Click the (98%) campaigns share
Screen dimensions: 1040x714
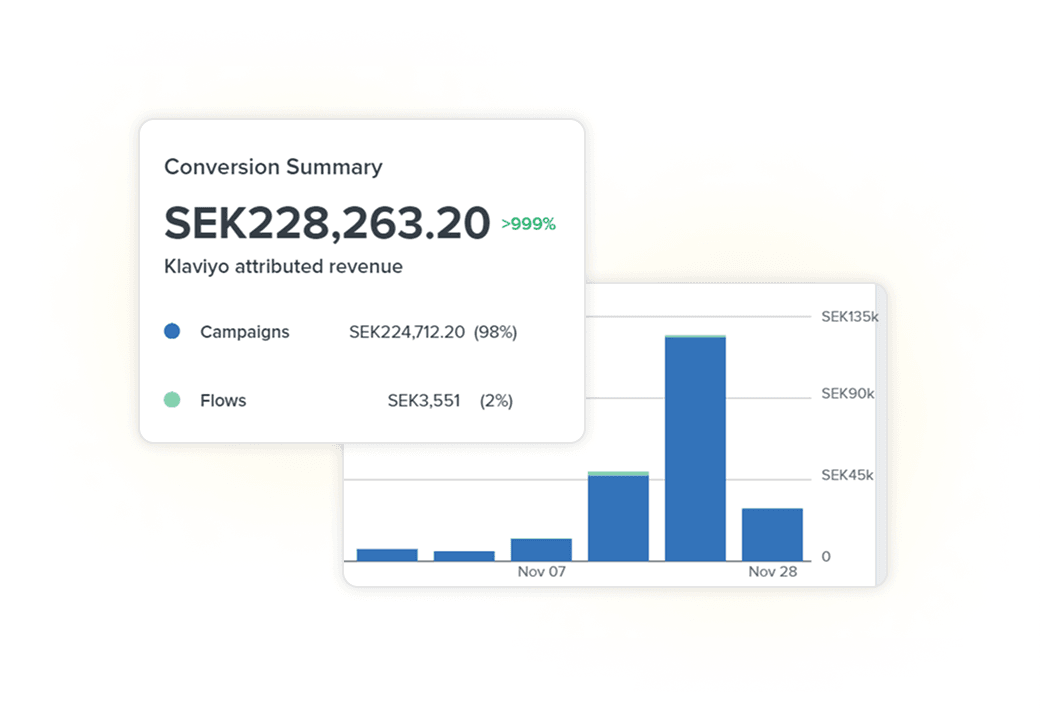pyautogui.click(x=495, y=332)
